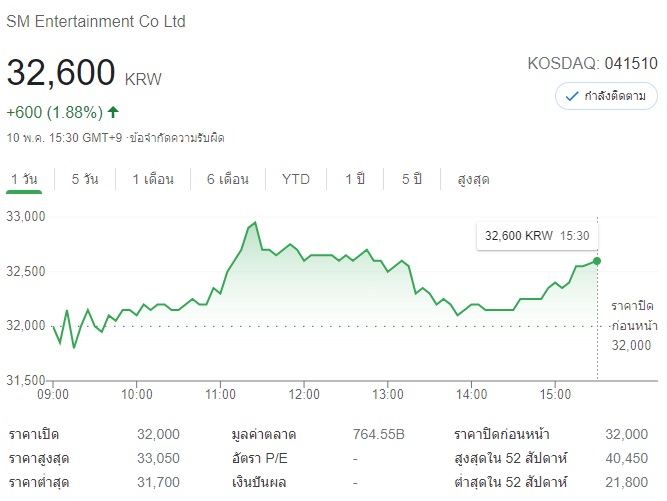The image size is (667, 501).
Task: Click the 13:00 x-axis label
Action: tap(388, 394)
